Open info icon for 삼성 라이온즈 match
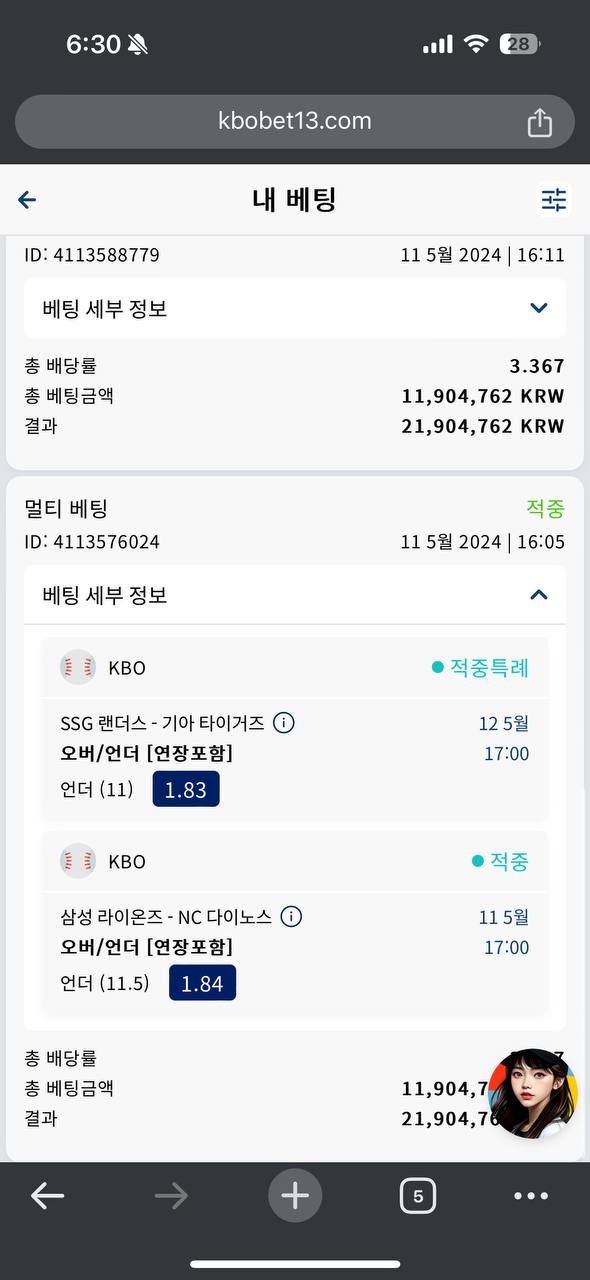The image size is (590, 1280). 291,916
